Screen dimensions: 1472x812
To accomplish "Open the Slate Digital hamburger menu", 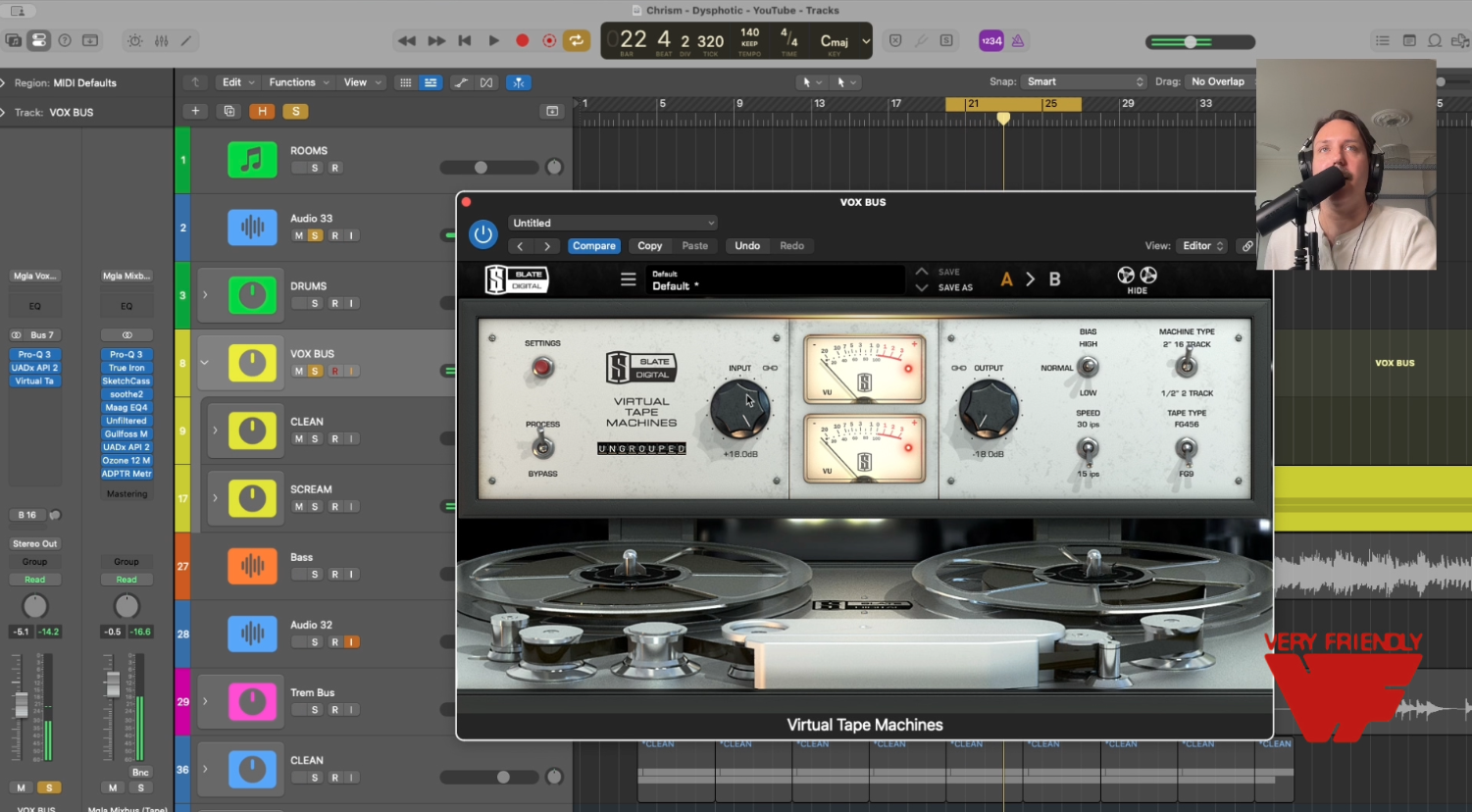I will [x=629, y=279].
